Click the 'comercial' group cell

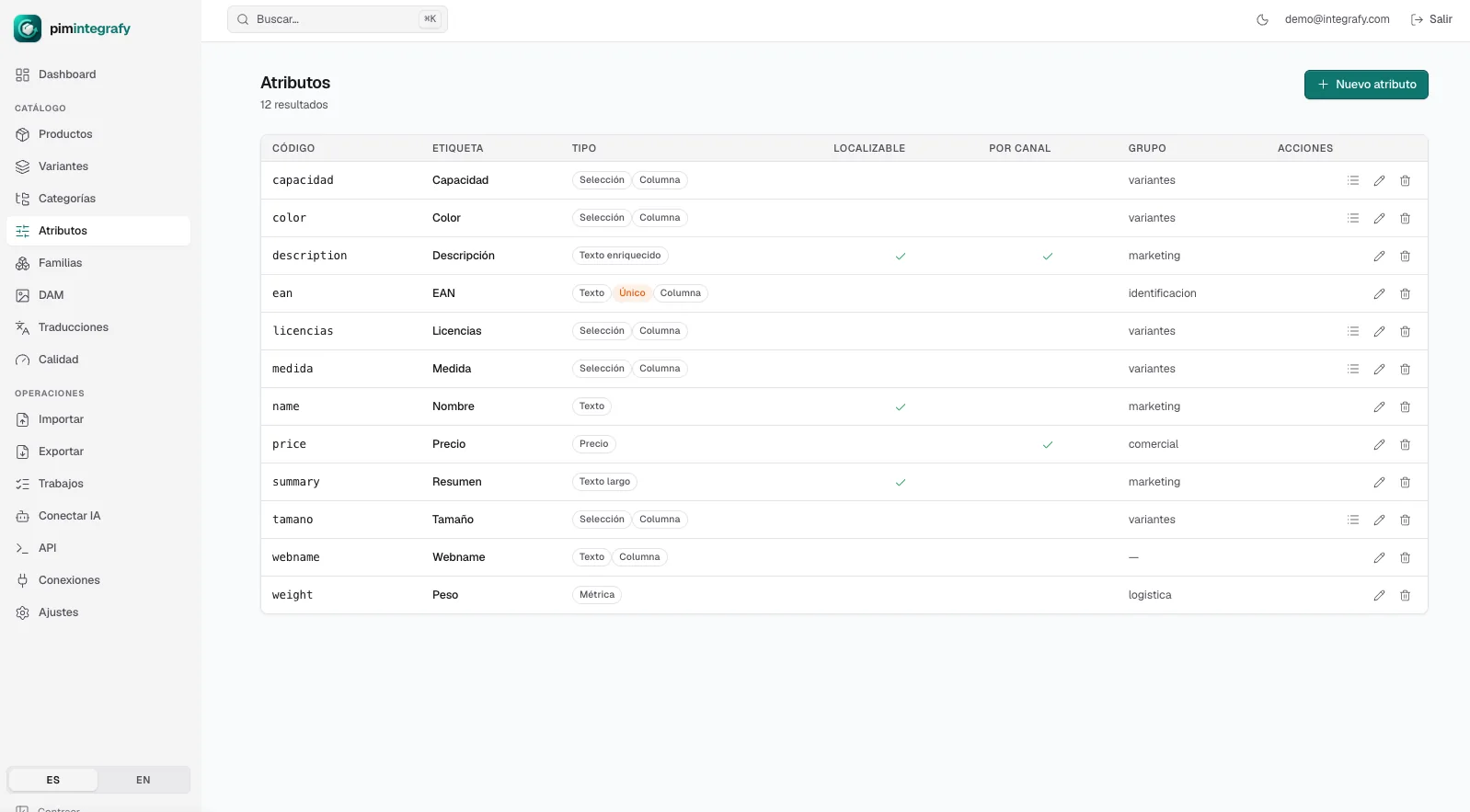(1154, 444)
